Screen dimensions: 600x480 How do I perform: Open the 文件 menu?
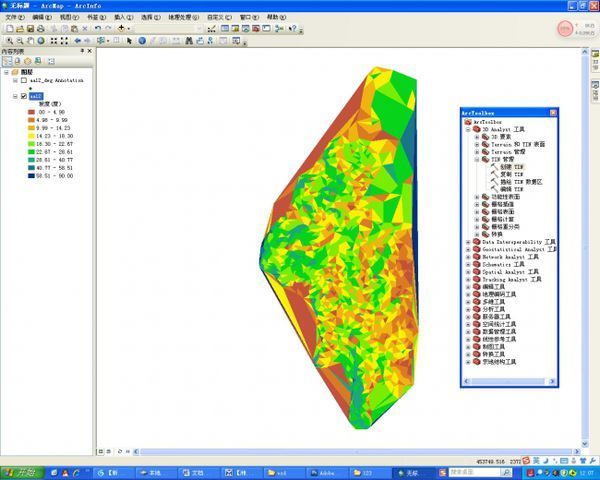pos(13,18)
